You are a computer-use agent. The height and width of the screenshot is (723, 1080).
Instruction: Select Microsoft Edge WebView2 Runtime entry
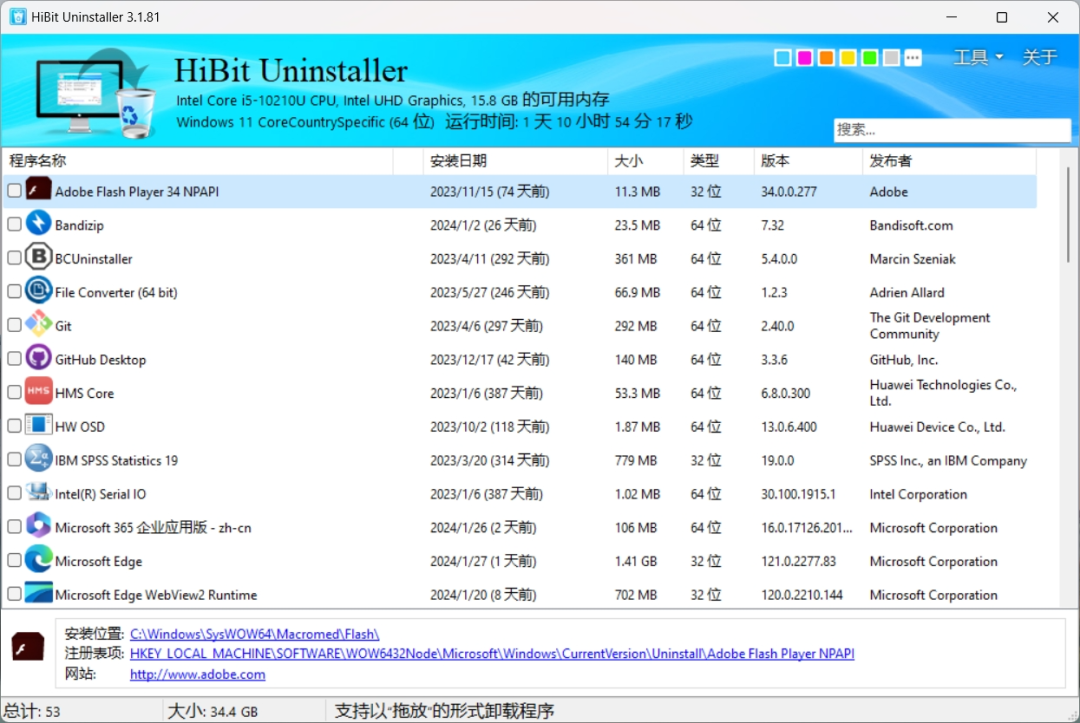pos(156,595)
